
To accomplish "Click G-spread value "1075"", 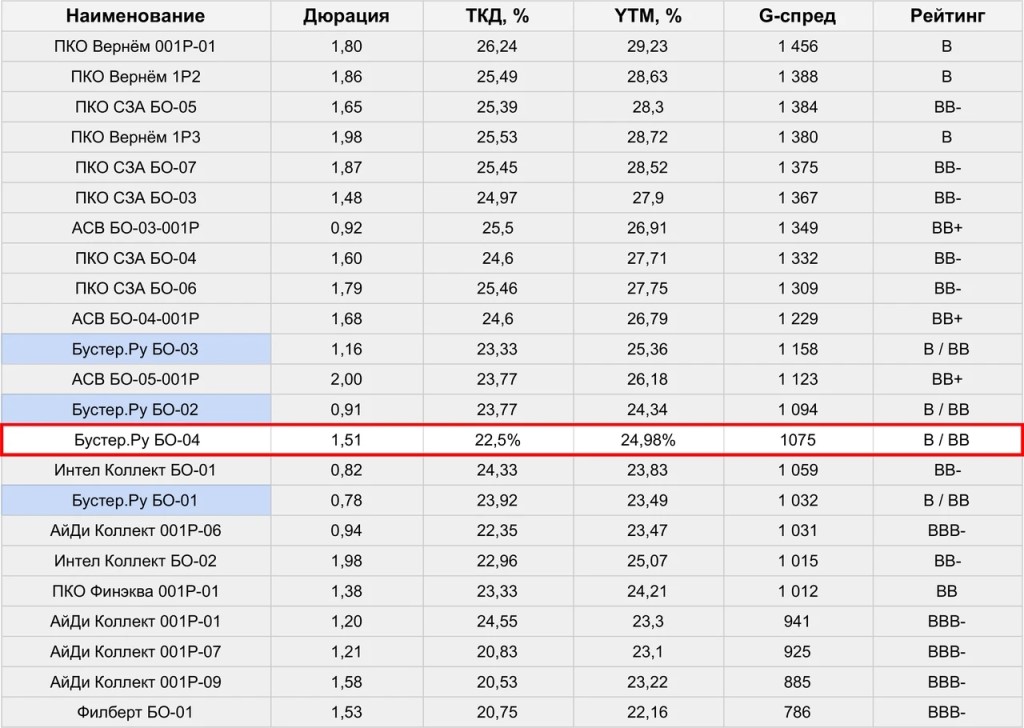I will [x=797, y=440].
